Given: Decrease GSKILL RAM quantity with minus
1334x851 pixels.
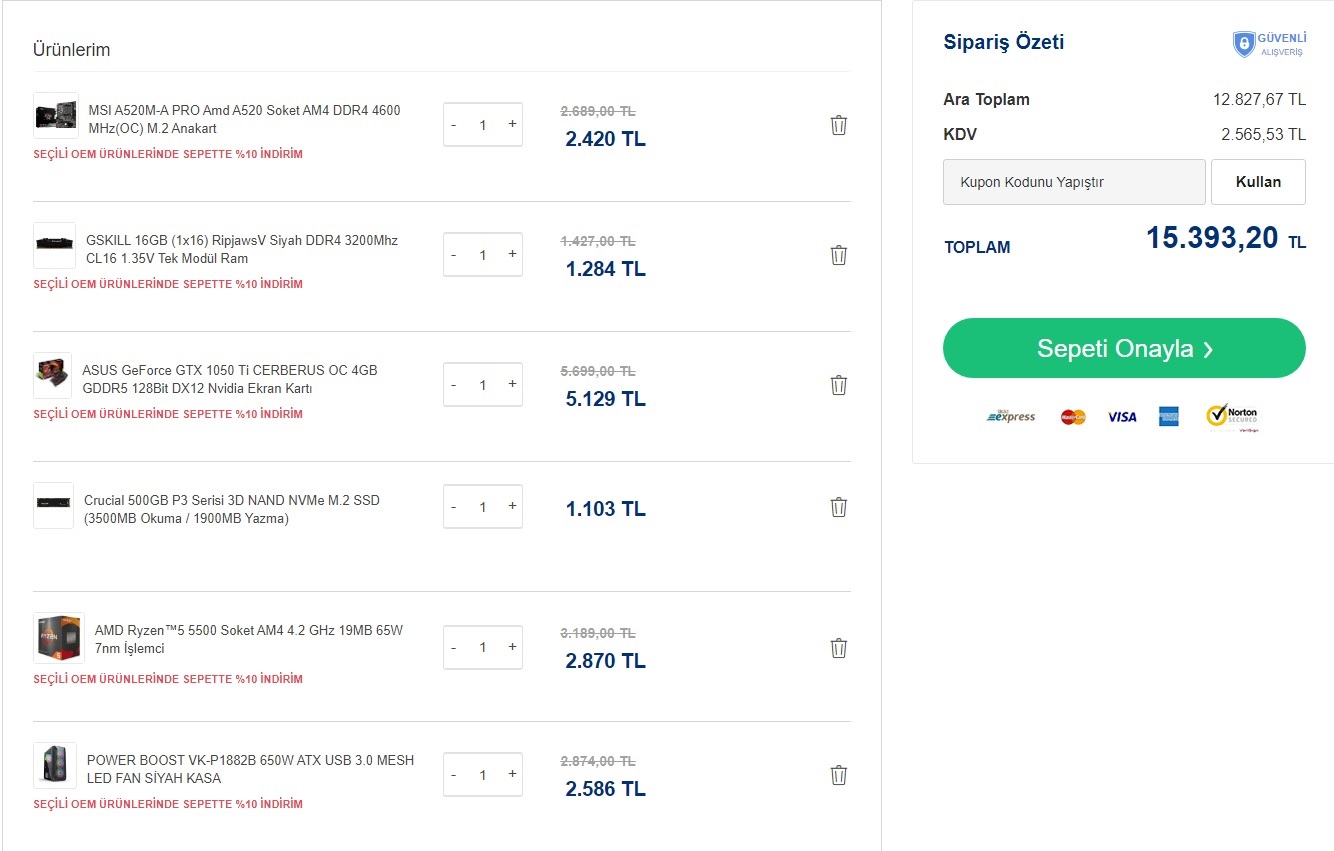Looking at the screenshot, I should click(454, 255).
